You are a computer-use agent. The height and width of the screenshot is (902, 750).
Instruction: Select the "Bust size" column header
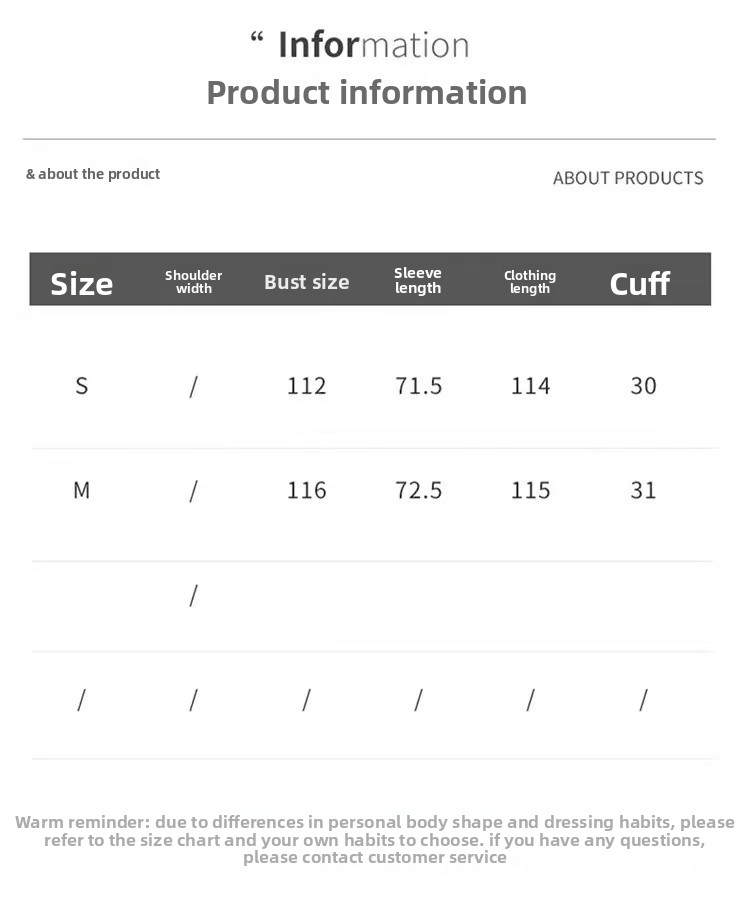307,282
